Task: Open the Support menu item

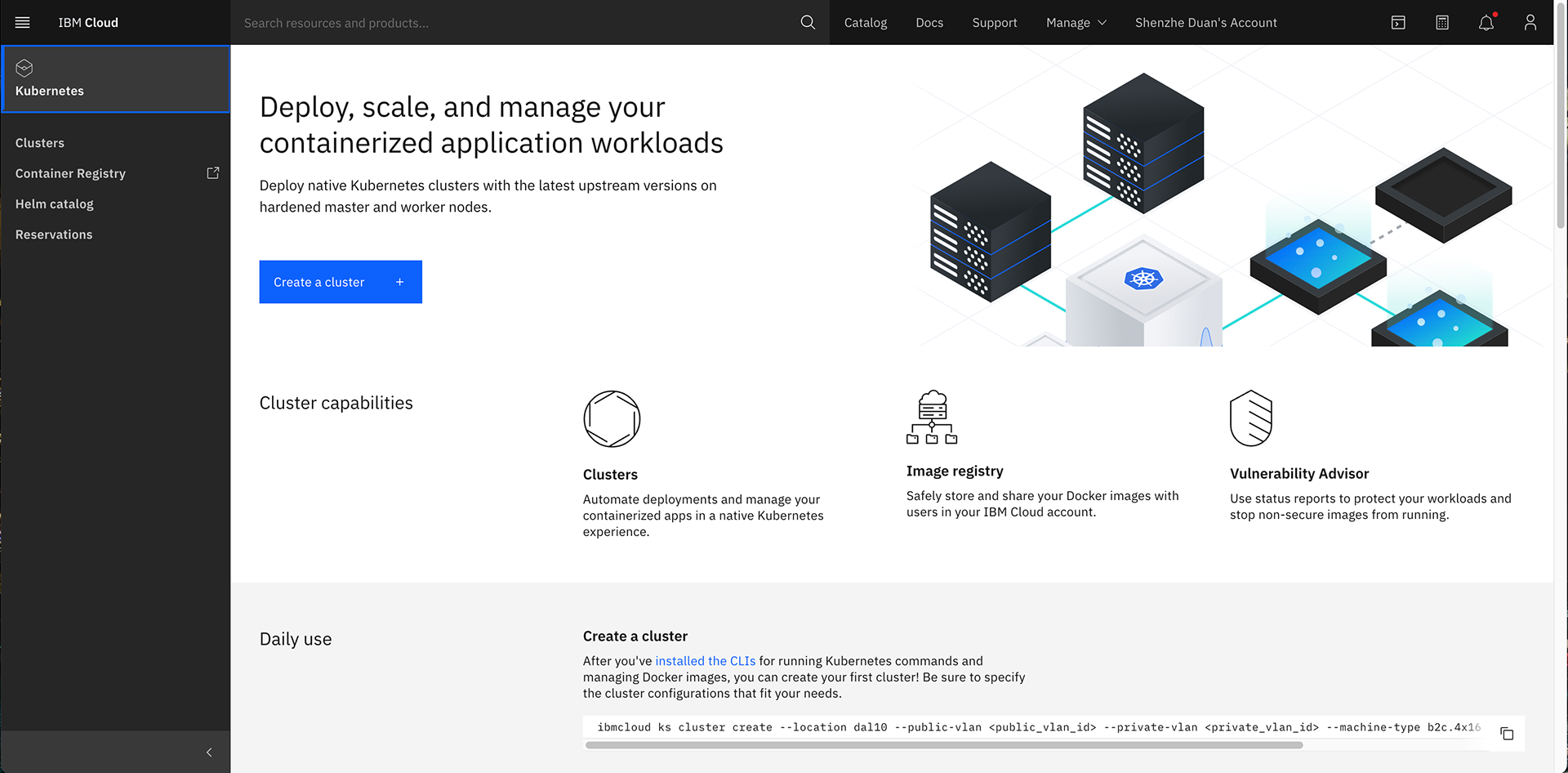Action: 995,23
